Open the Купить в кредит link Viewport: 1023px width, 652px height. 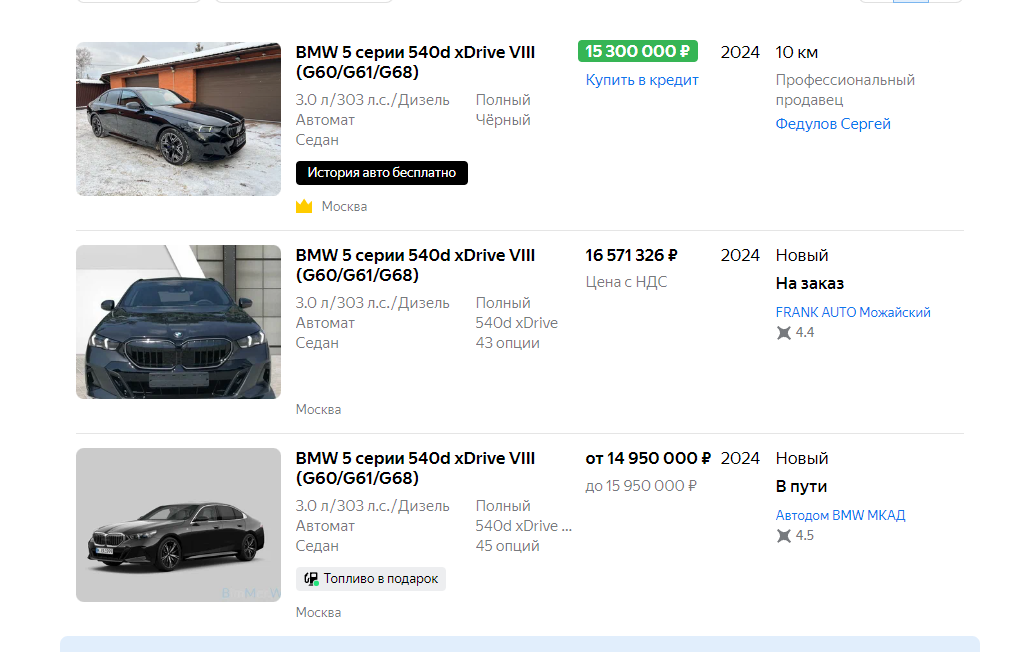coord(642,80)
